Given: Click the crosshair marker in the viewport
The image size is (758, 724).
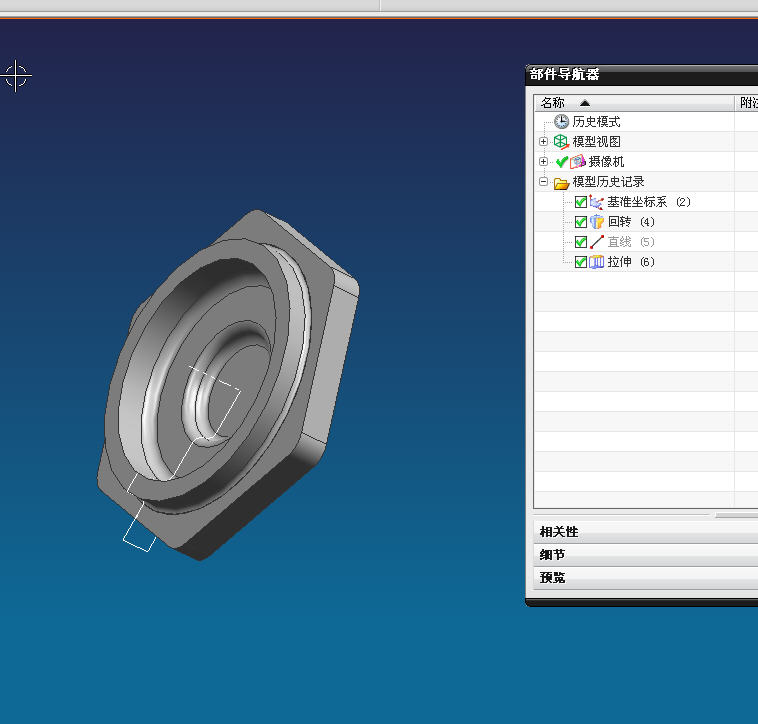Looking at the screenshot, I should click(x=16, y=76).
